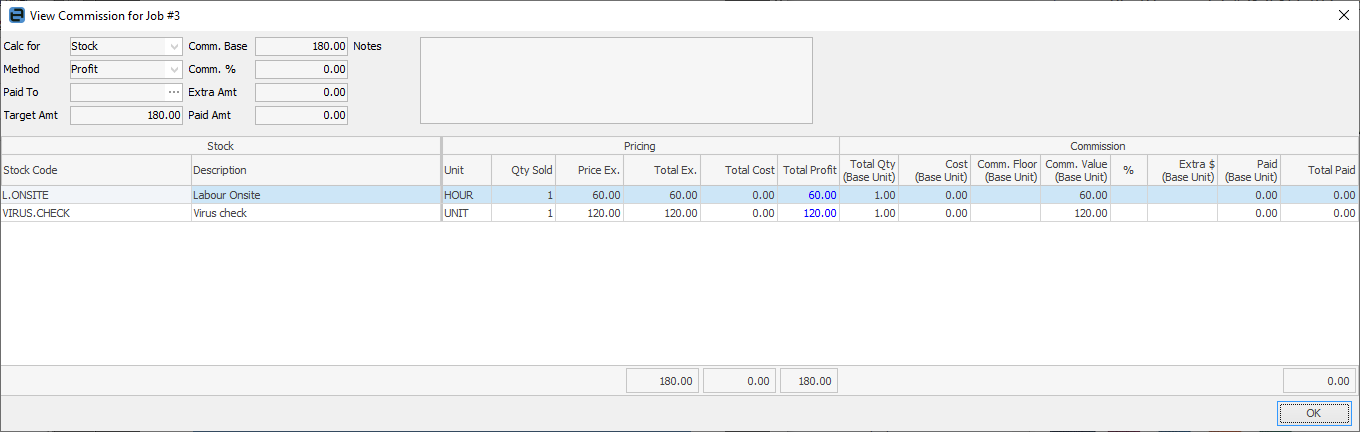Focus the Comm. % field
This screenshot has height=432, width=1360.
pyautogui.click(x=301, y=70)
